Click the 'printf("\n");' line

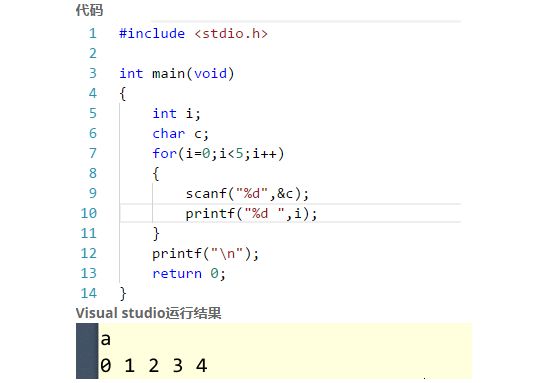point(206,254)
